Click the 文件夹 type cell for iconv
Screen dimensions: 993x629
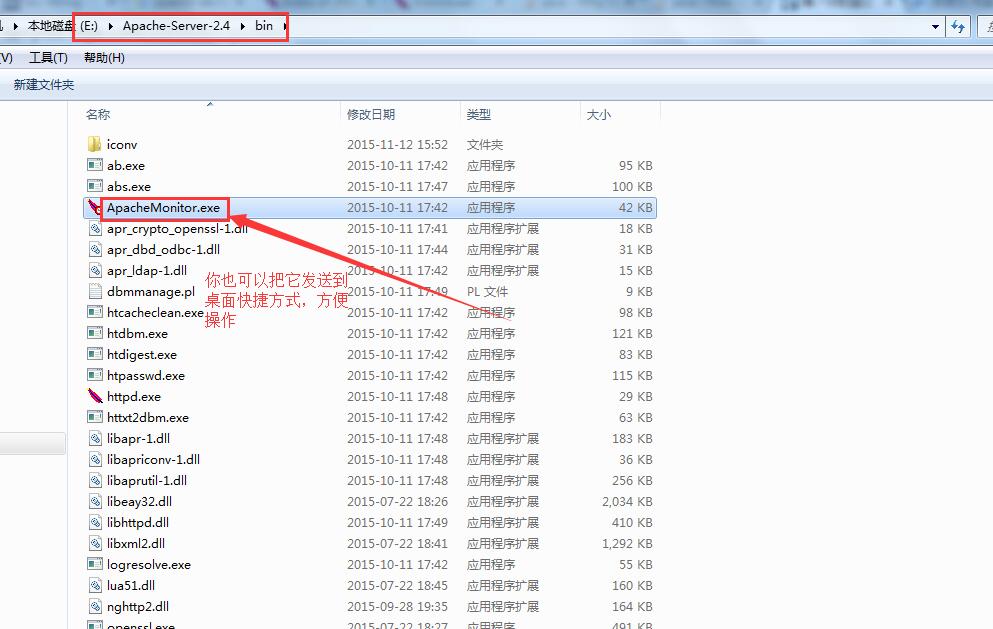484,144
